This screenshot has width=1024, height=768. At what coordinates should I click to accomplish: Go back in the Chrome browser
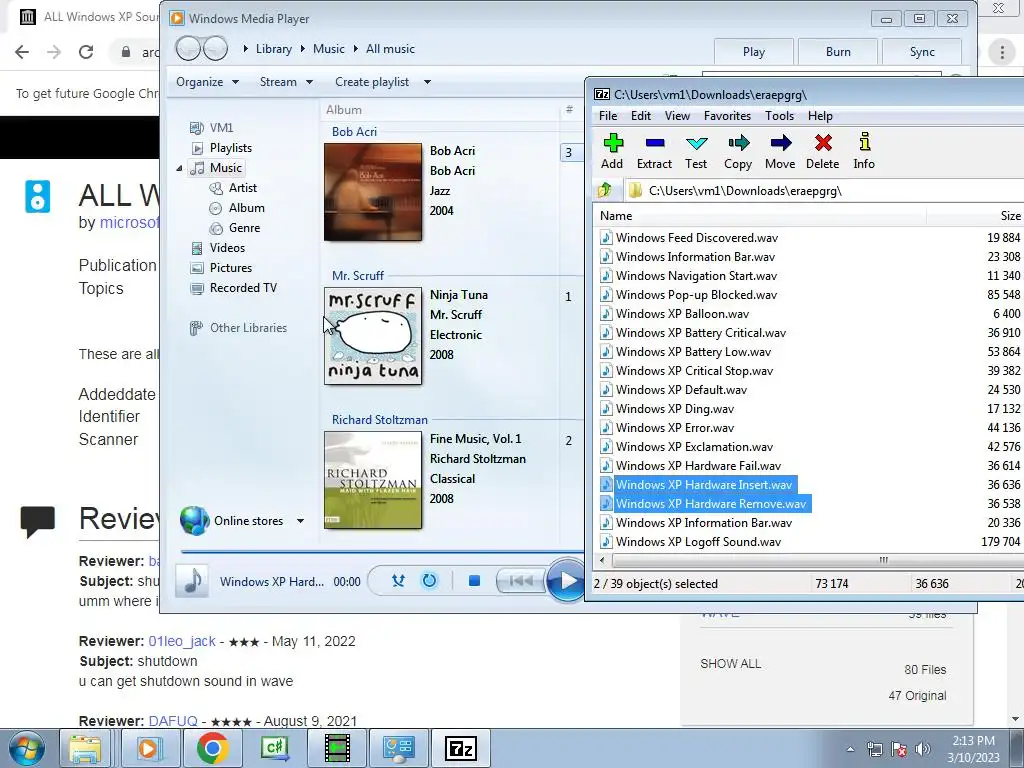[22, 52]
